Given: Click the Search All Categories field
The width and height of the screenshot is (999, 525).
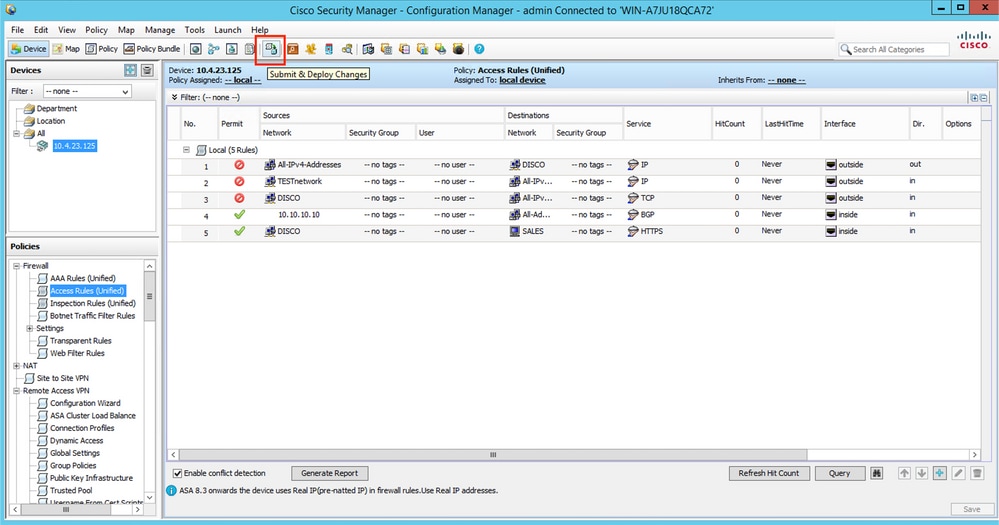Looking at the screenshot, I should point(894,49).
